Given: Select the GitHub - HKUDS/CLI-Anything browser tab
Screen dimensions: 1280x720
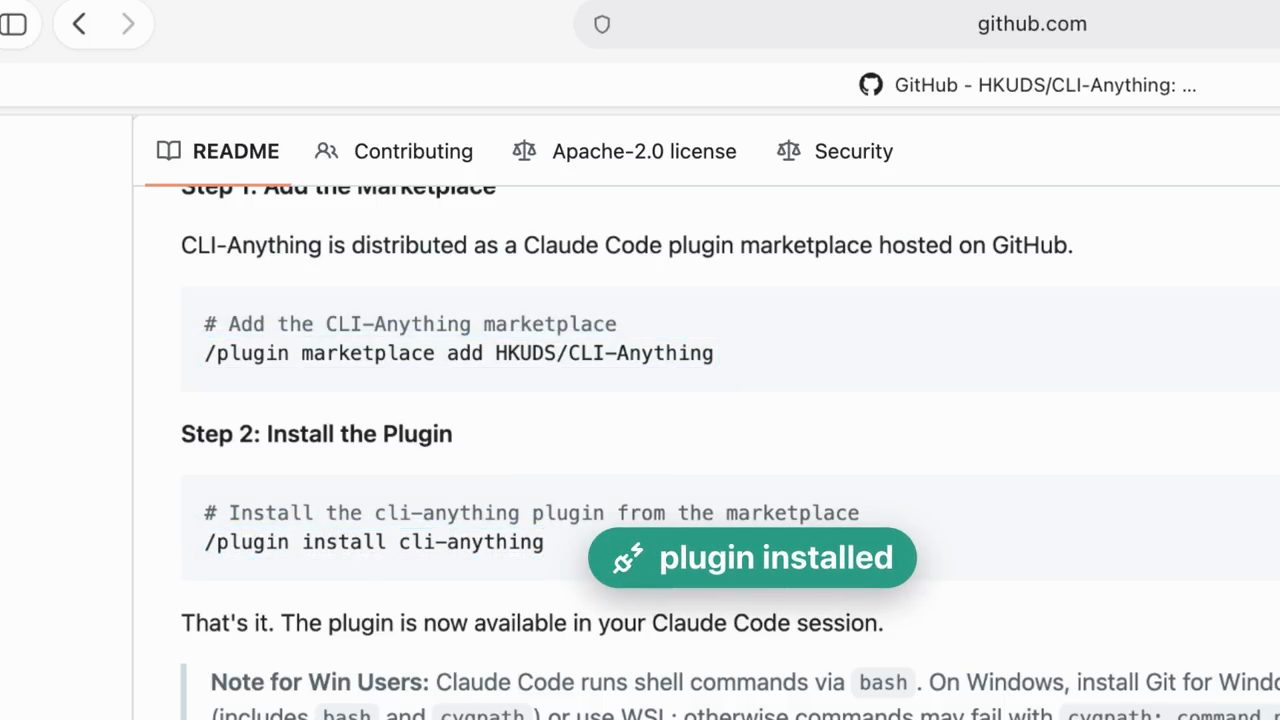Looking at the screenshot, I should (x=1028, y=85).
